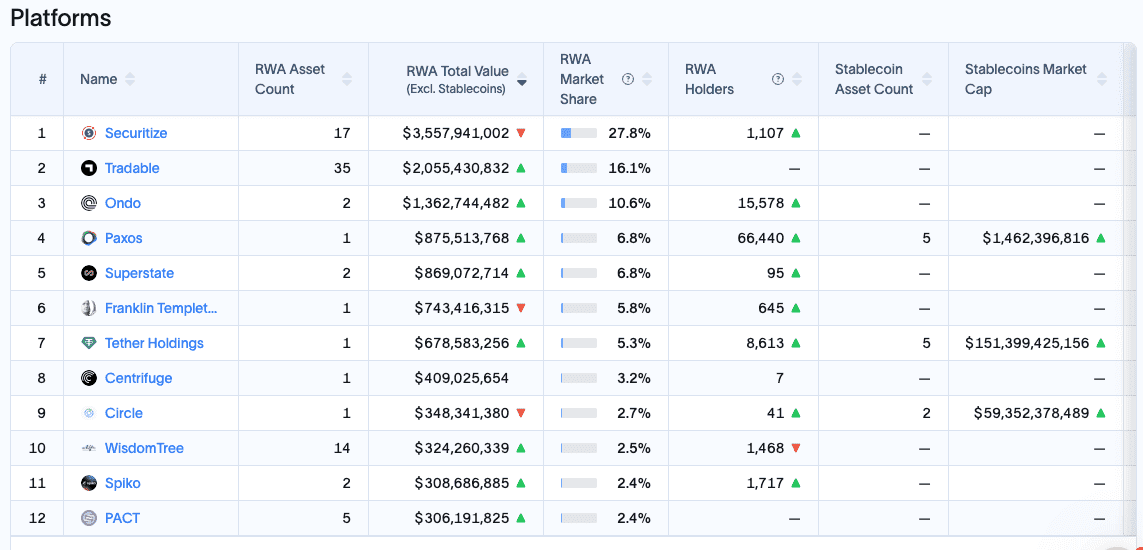This screenshot has height=550, width=1143.
Task: Sort by RWA Holders arrows
Action: 797,79
